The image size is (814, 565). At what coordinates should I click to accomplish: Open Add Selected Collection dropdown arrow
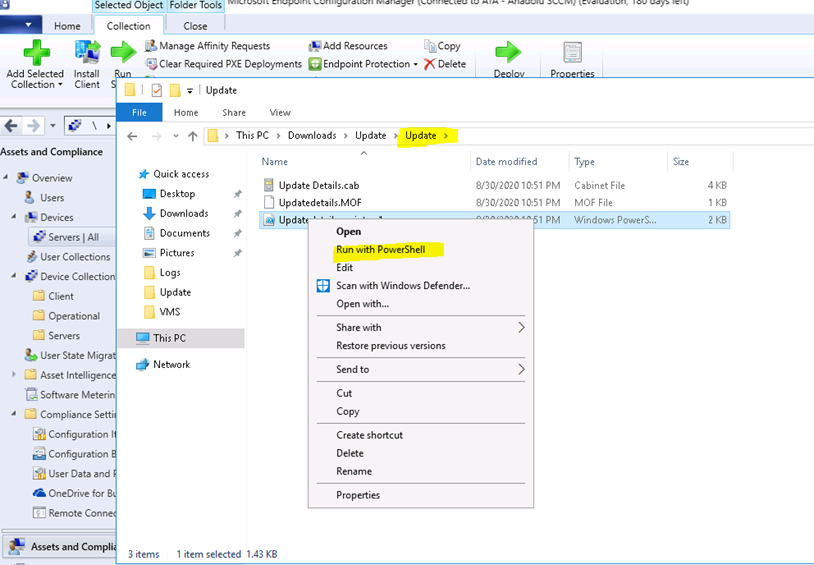pos(60,85)
